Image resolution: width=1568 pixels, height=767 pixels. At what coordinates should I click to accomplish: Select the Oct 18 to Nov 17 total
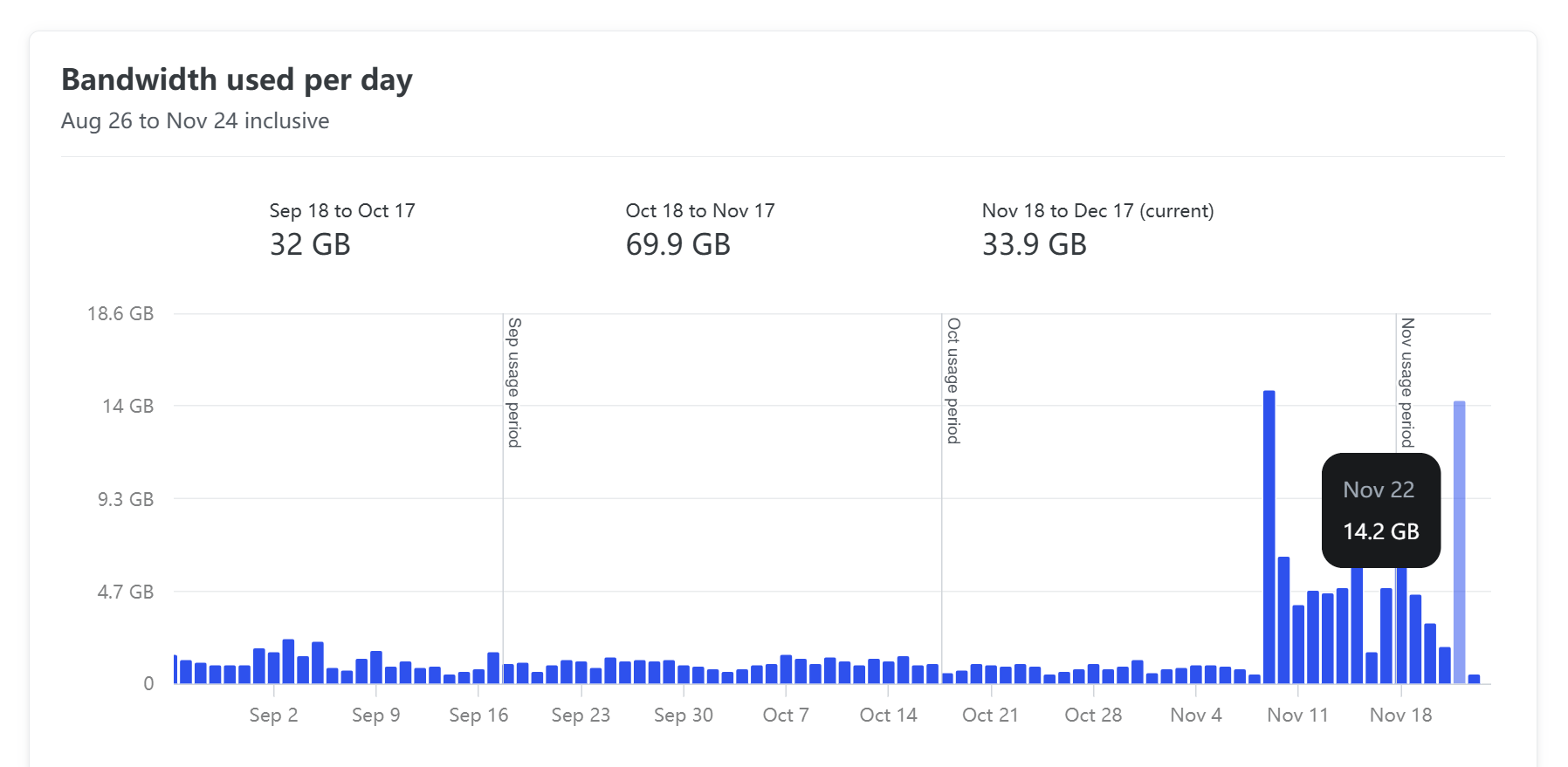click(677, 244)
